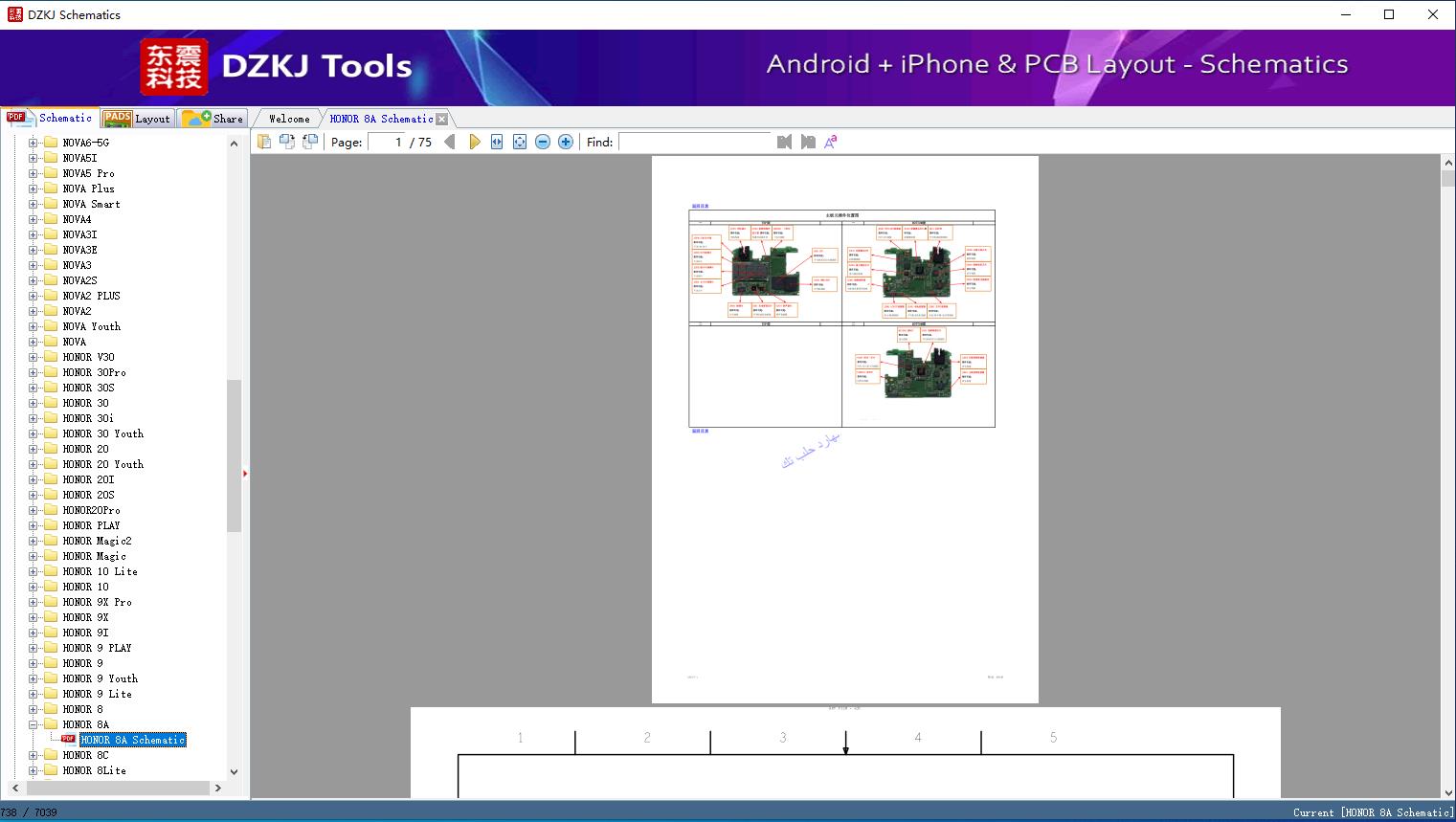Image resolution: width=1456 pixels, height=822 pixels.
Task: Collapse the HONOR 8A folder
Action: (x=33, y=724)
